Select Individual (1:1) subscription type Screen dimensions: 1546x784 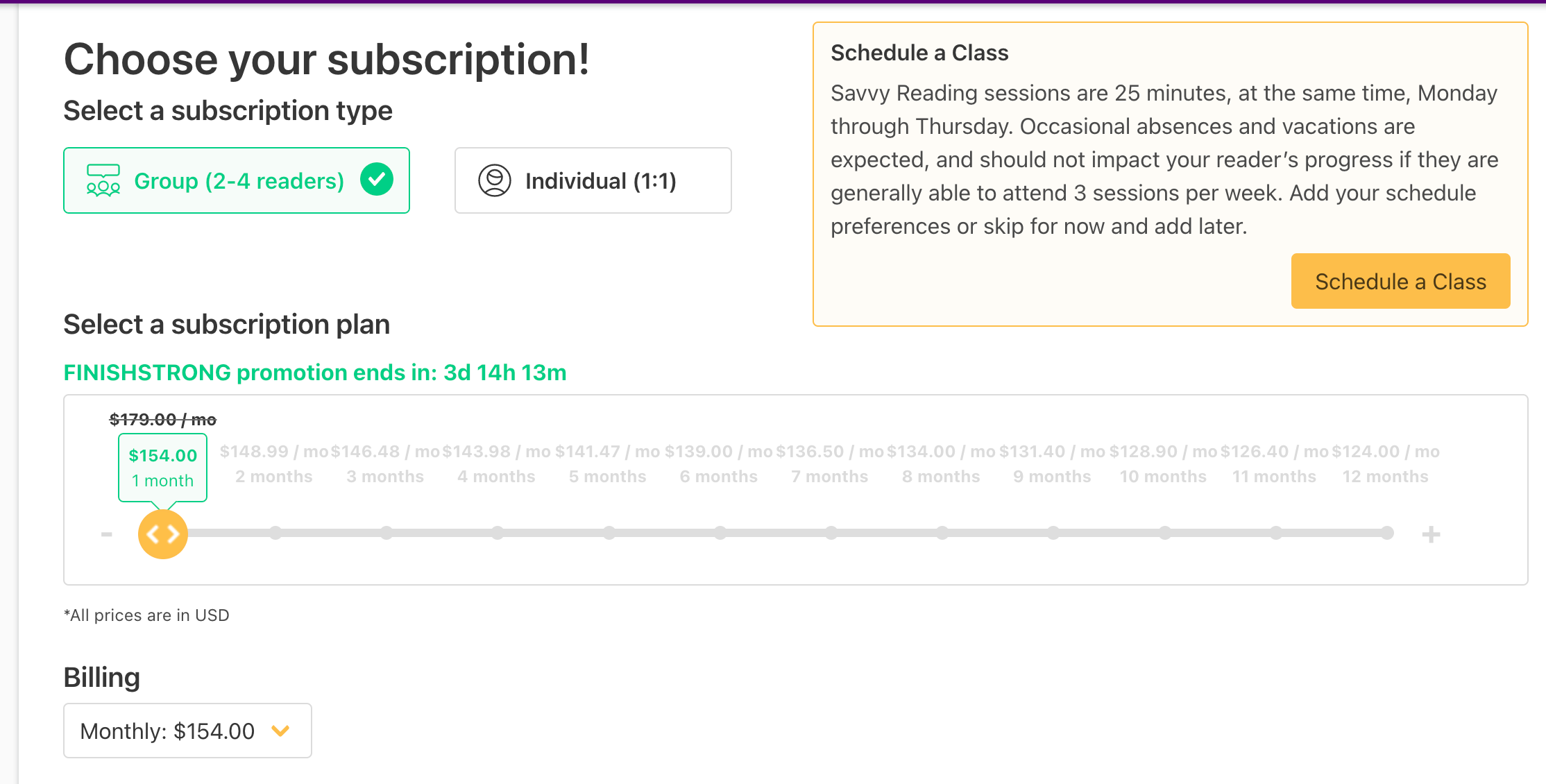[x=593, y=180]
